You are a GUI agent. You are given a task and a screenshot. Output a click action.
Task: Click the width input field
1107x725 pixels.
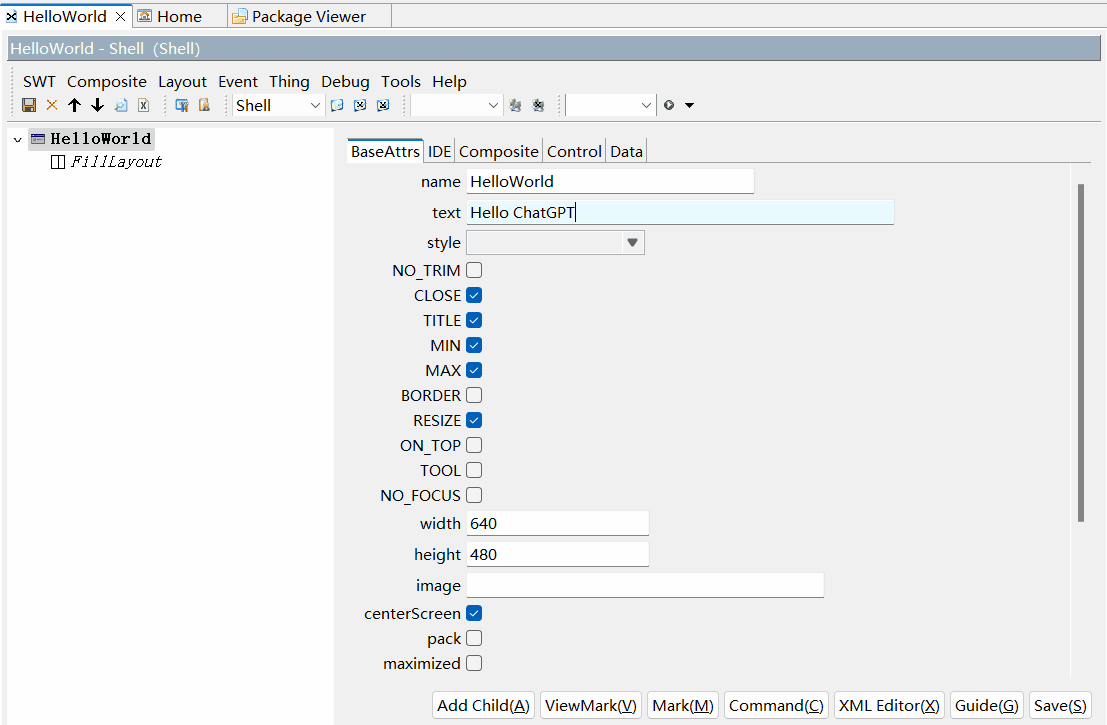pos(557,524)
